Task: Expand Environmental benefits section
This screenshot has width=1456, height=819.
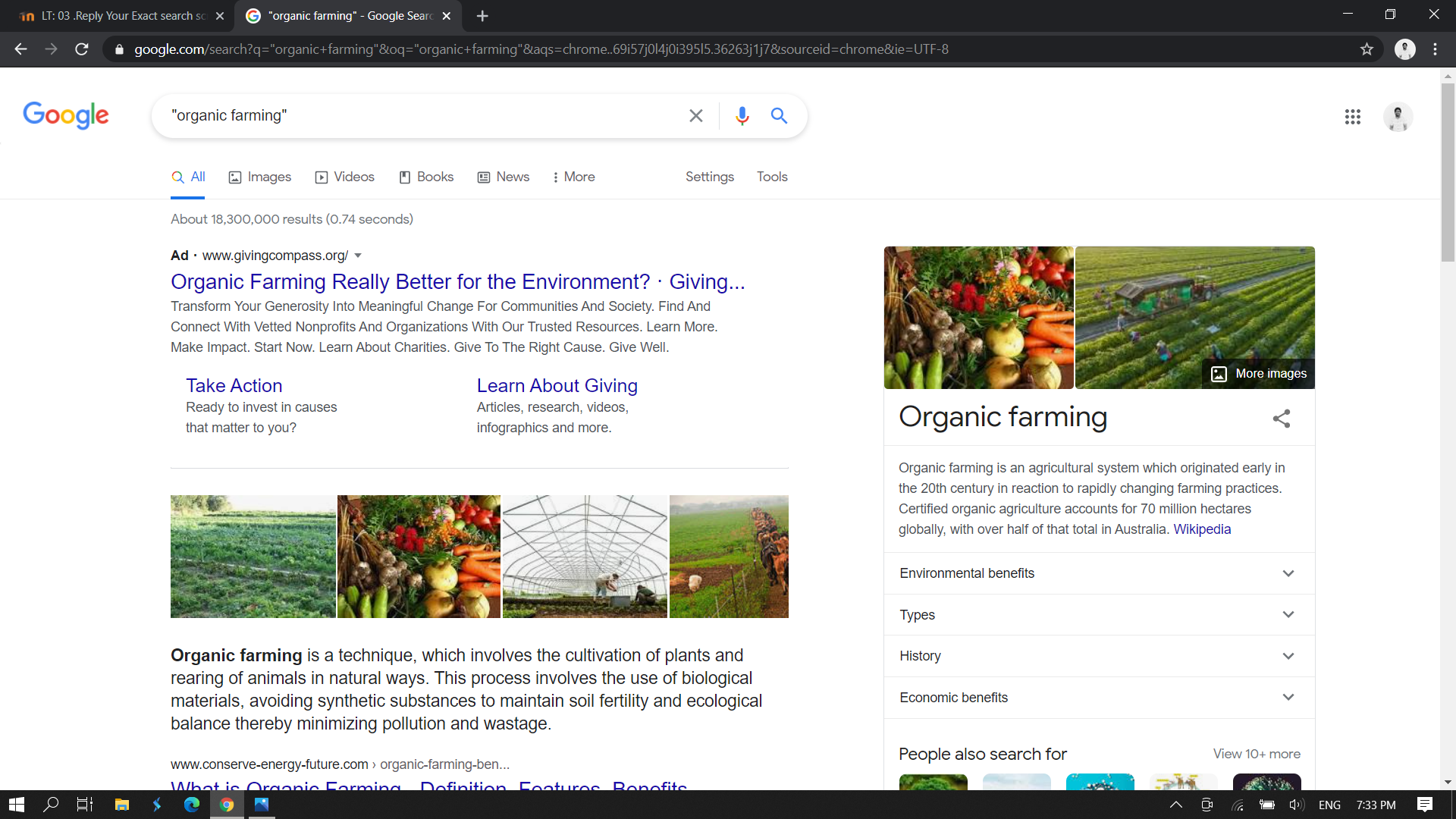Action: (x=1099, y=573)
